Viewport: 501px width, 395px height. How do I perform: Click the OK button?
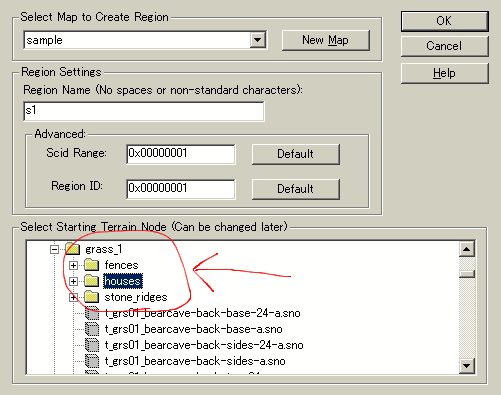[x=445, y=21]
